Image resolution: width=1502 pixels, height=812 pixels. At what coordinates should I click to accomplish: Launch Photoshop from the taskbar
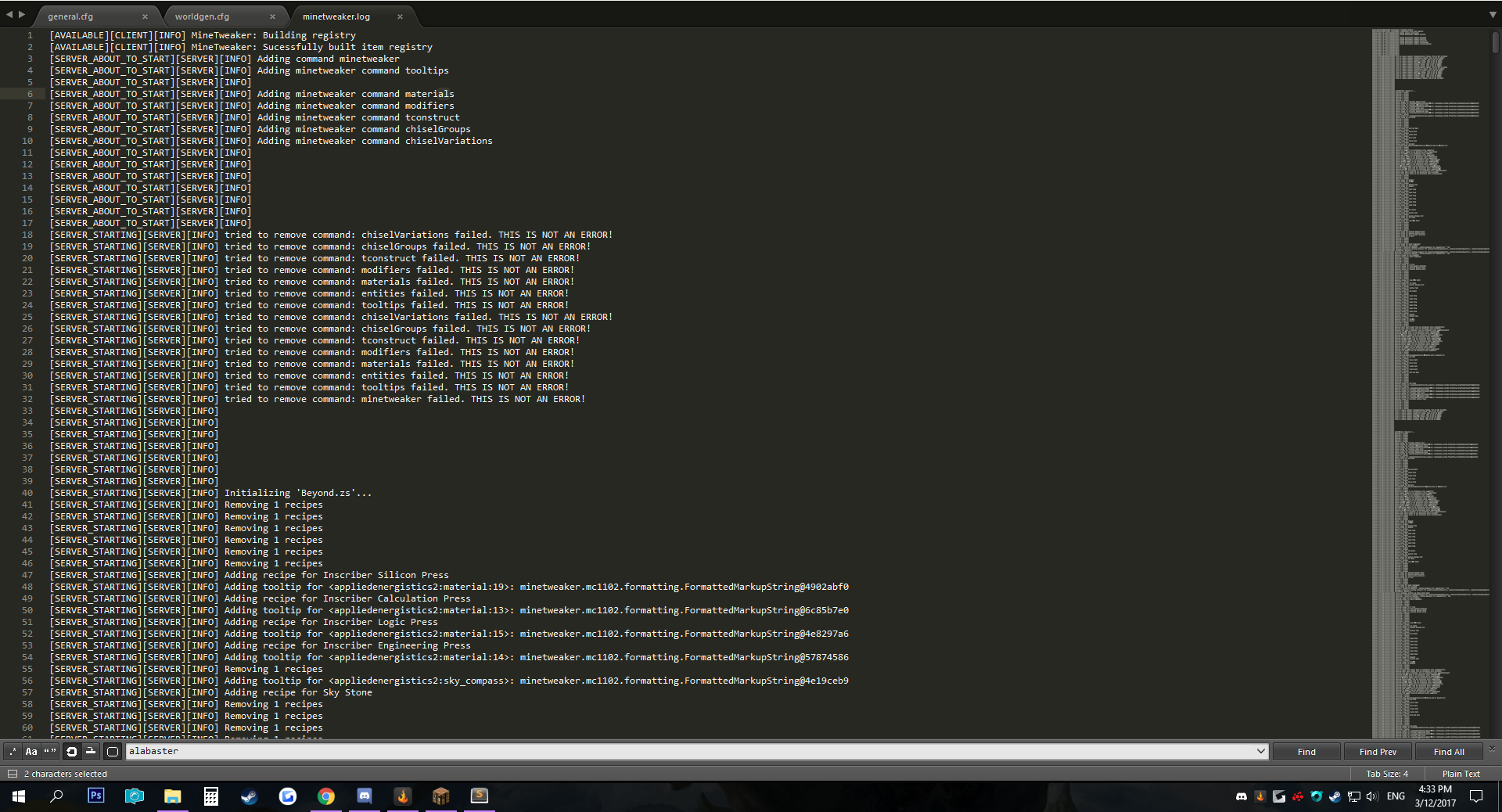click(x=96, y=796)
